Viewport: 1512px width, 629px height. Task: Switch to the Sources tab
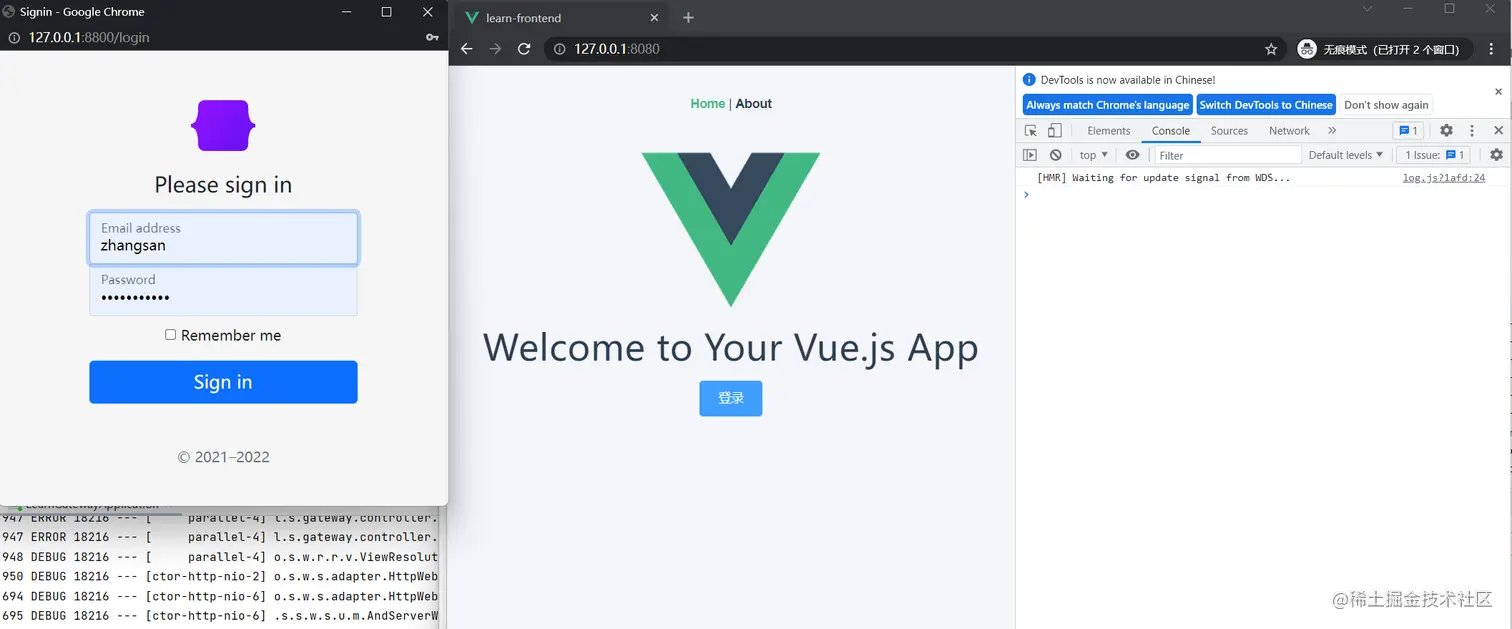click(x=1229, y=131)
